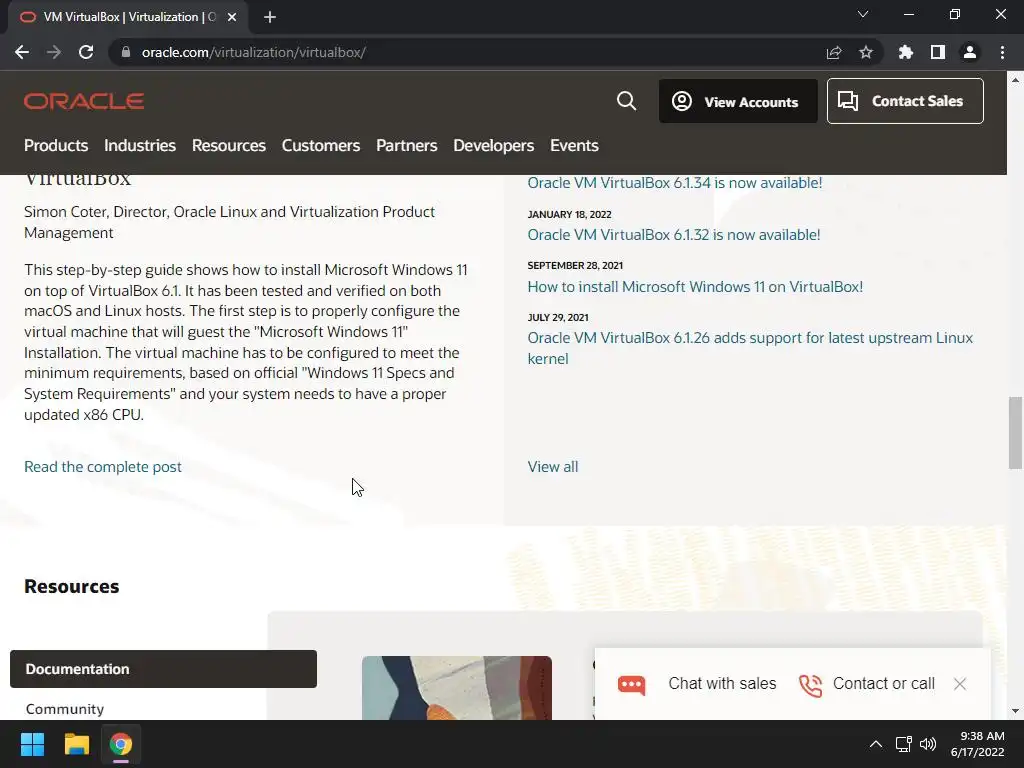This screenshot has height=768, width=1024.
Task: Click the browser forward arrow
Action: click(x=54, y=52)
